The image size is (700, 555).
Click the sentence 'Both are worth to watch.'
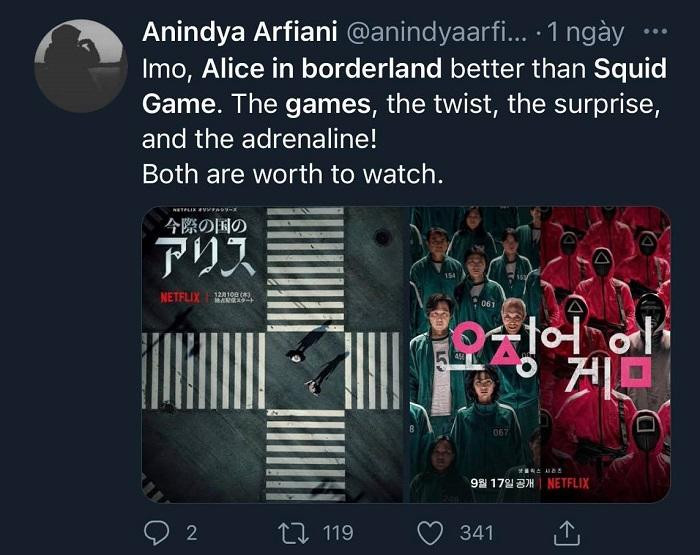coord(293,174)
